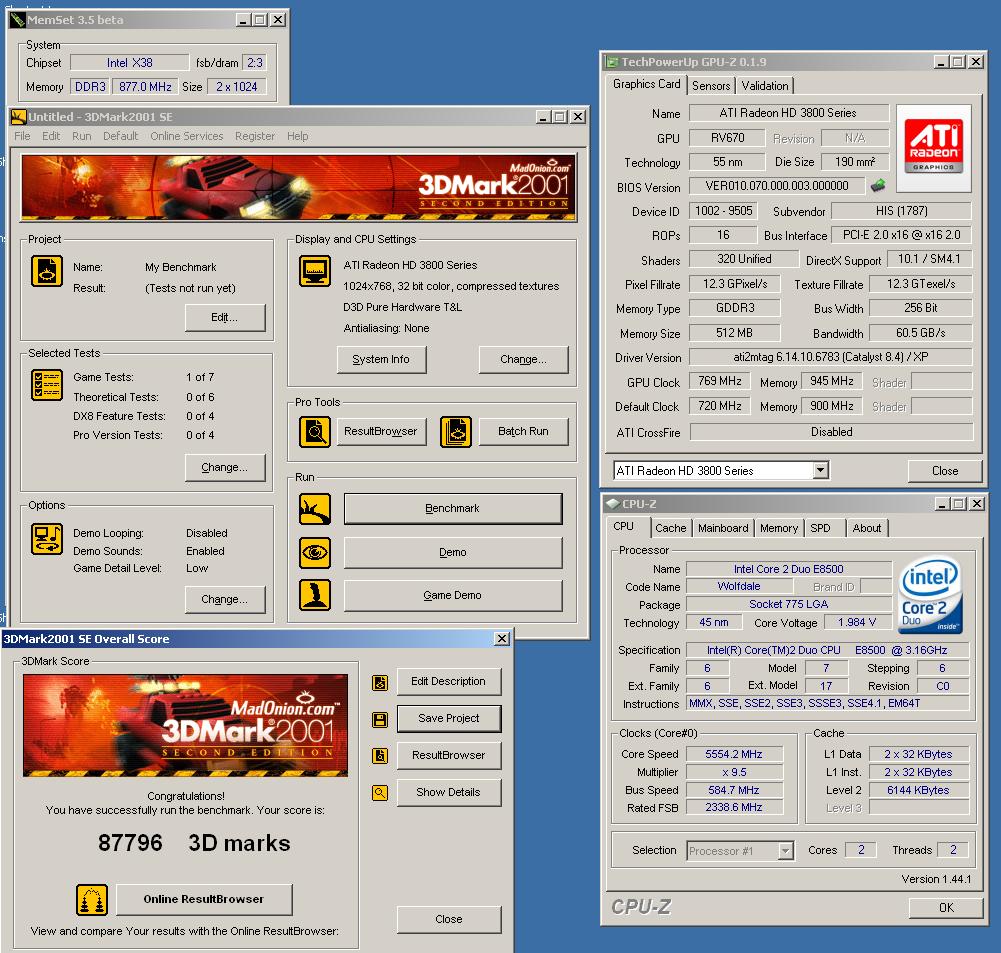Click the Game Demo joystick icon

pos(315,595)
